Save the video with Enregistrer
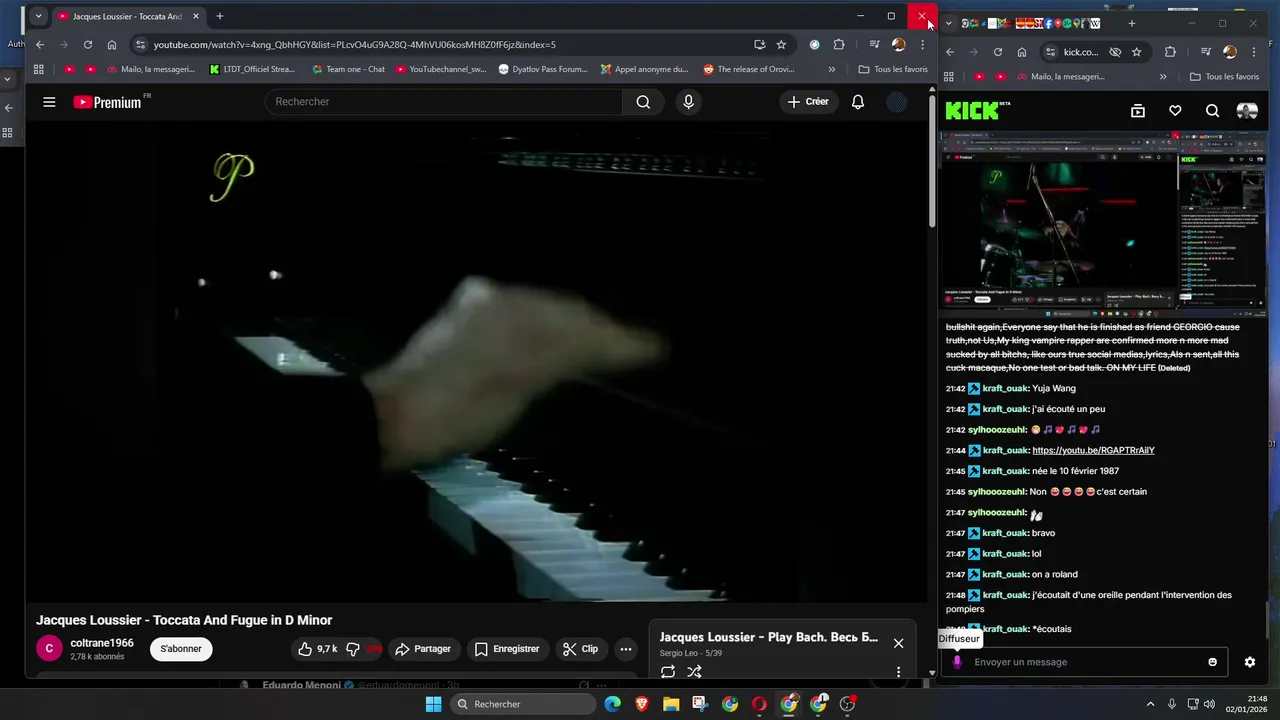Screen dimensions: 1280x720 (x=507, y=649)
